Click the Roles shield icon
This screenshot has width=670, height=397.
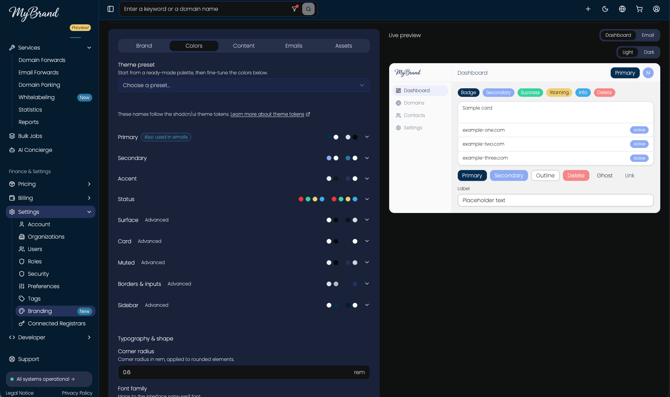[x=22, y=262]
